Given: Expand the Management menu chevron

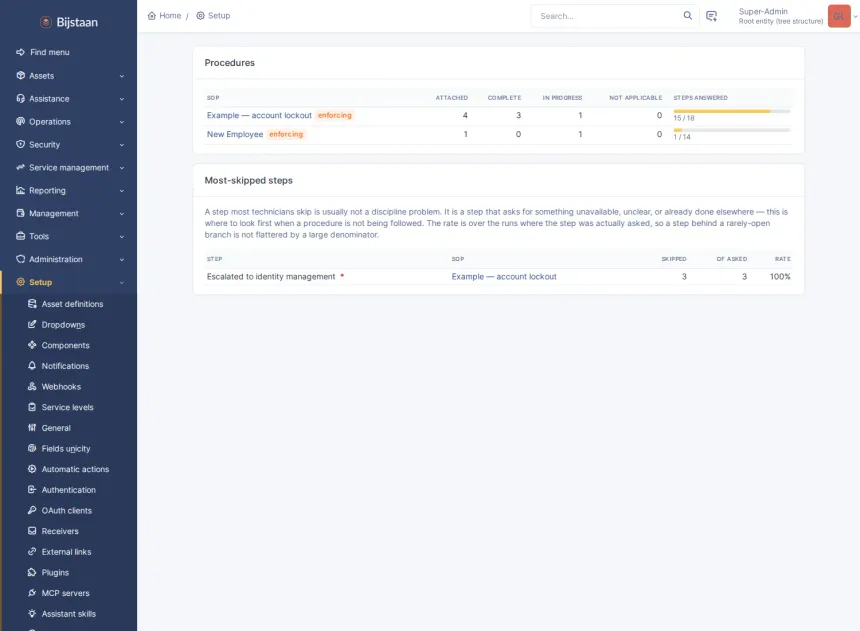Looking at the screenshot, I should click(x=122, y=213).
